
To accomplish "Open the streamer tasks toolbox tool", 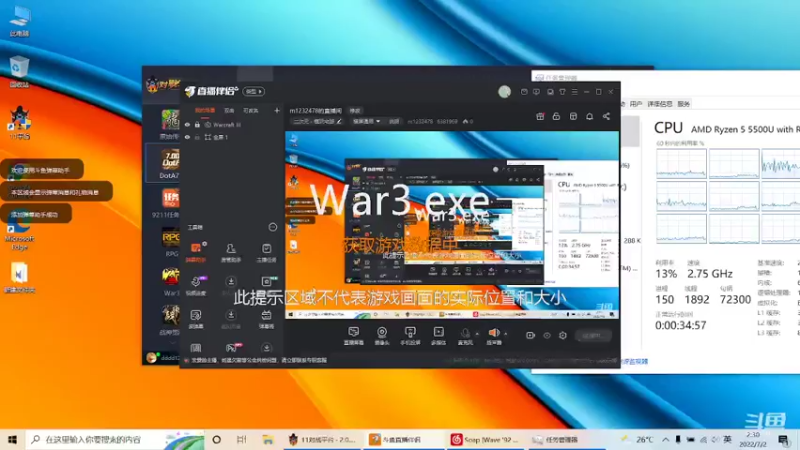I will pyautogui.click(x=266, y=252).
